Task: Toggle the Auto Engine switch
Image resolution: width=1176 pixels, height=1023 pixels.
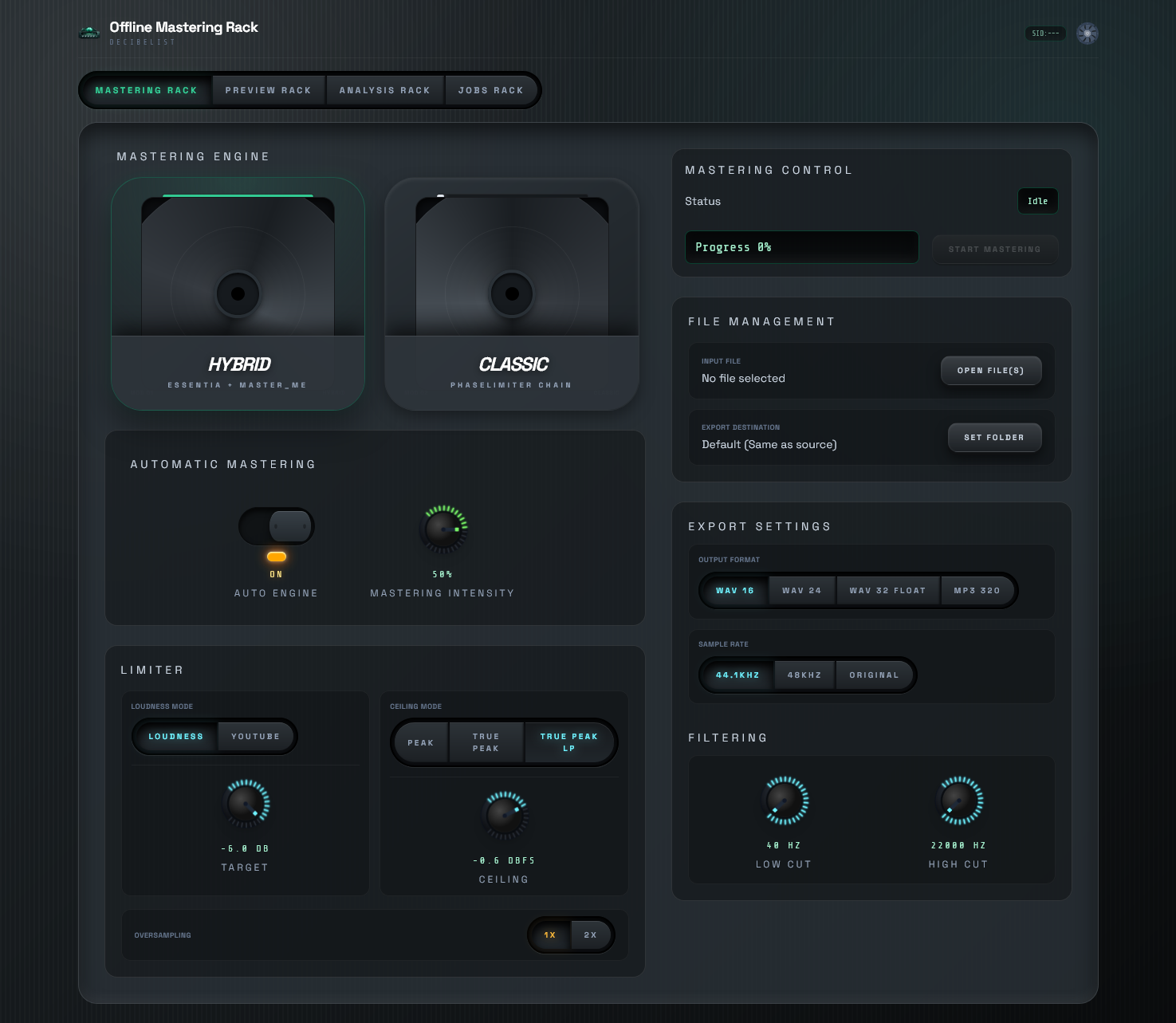Action: (x=277, y=526)
